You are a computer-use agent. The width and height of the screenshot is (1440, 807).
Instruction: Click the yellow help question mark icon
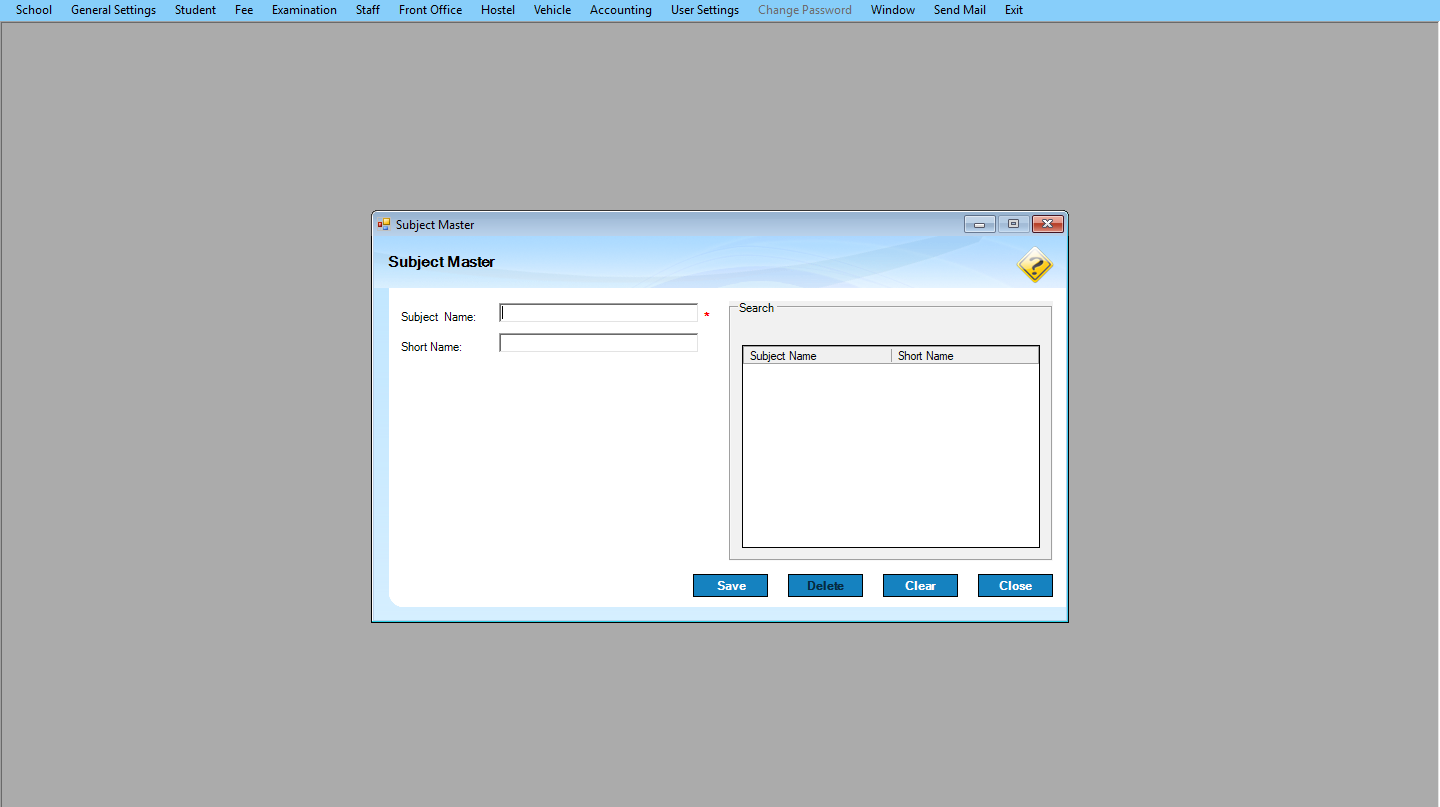coord(1035,266)
